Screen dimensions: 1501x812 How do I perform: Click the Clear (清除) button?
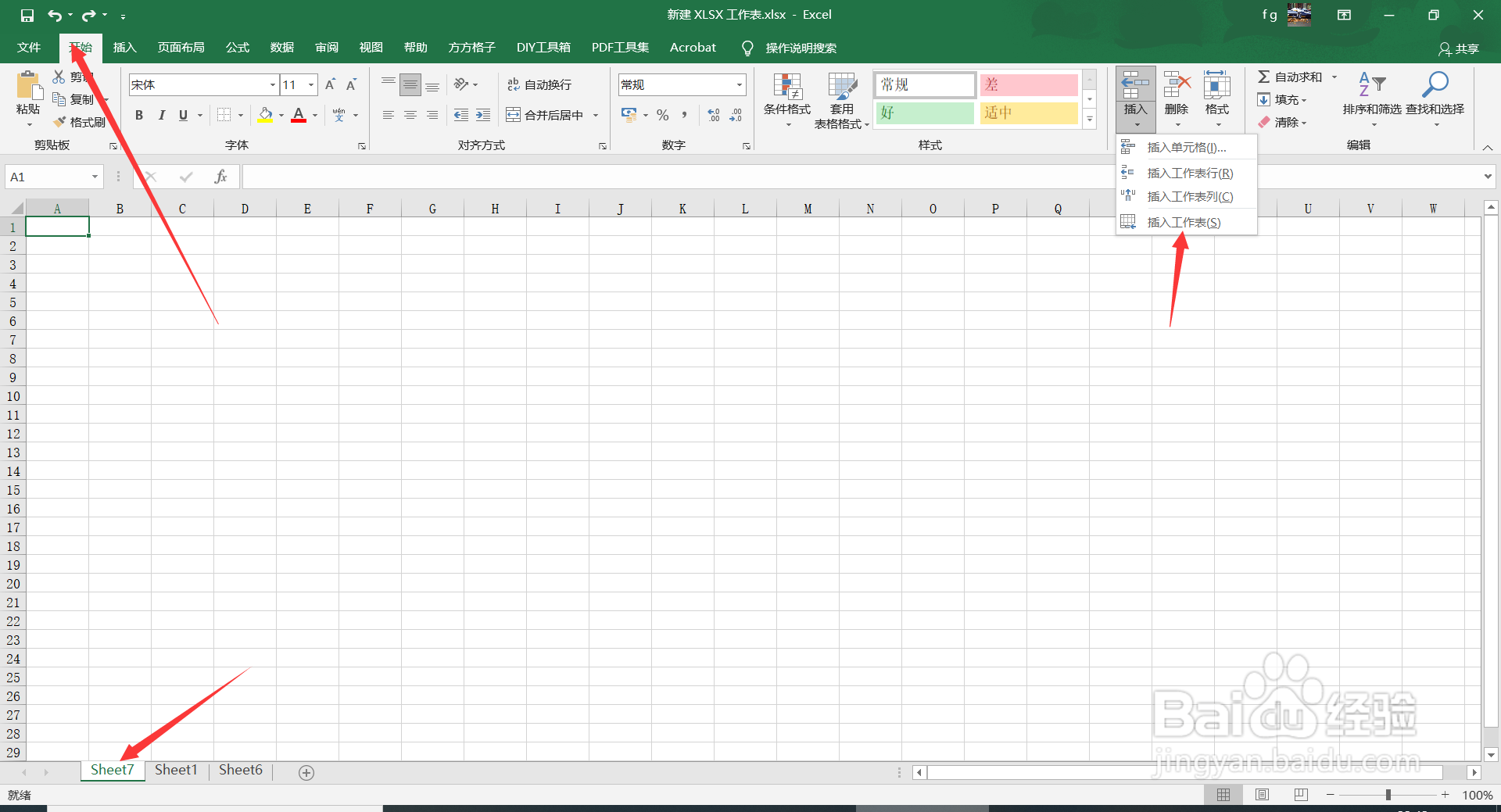click(1282, 122)
